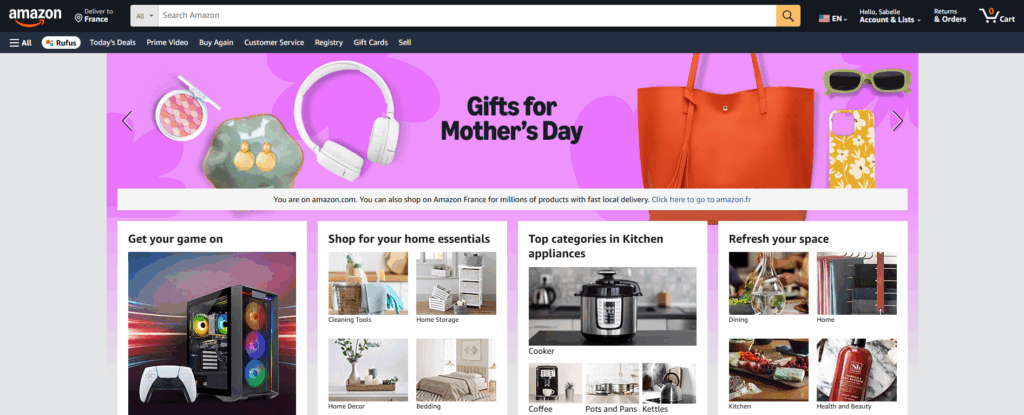
Task: Select the Cleaning Tools thumbnail
Action: coord(368,284)
